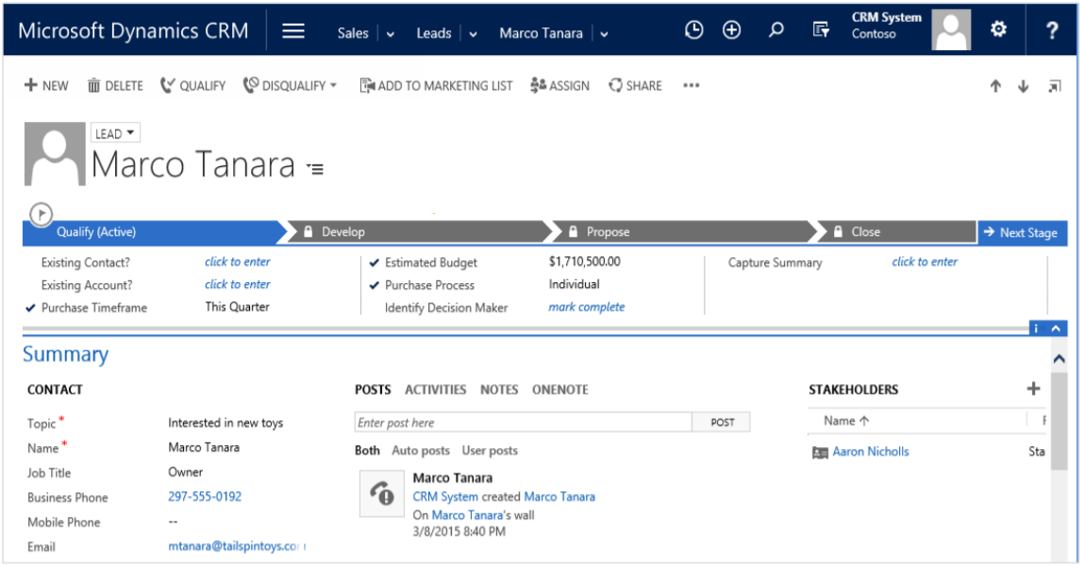Delete the lead using DELETE
Screen dimensions: 1080x566
[115, 85]
